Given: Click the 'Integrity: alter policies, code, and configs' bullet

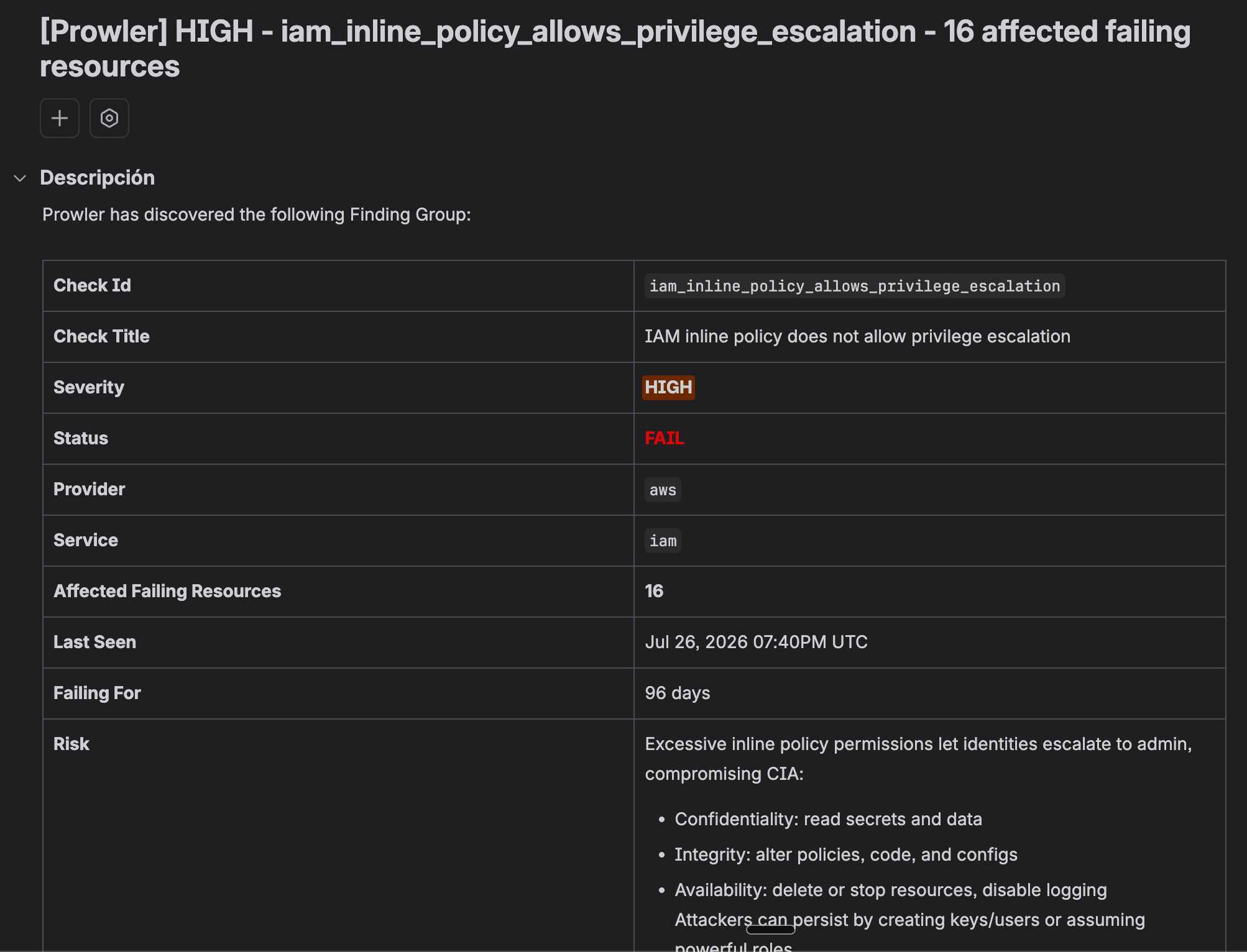Looking at the screenshot, I should 846,854.
